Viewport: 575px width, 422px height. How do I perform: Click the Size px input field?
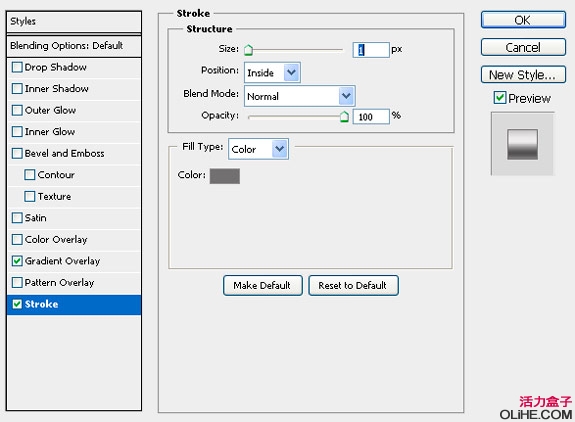(371, 50)
